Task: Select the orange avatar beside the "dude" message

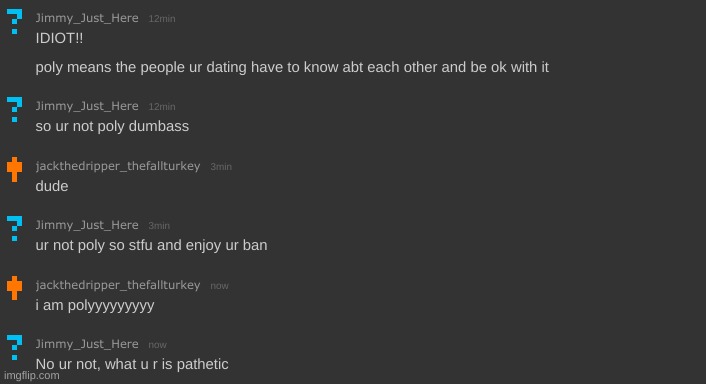Action: pos(14,170)
